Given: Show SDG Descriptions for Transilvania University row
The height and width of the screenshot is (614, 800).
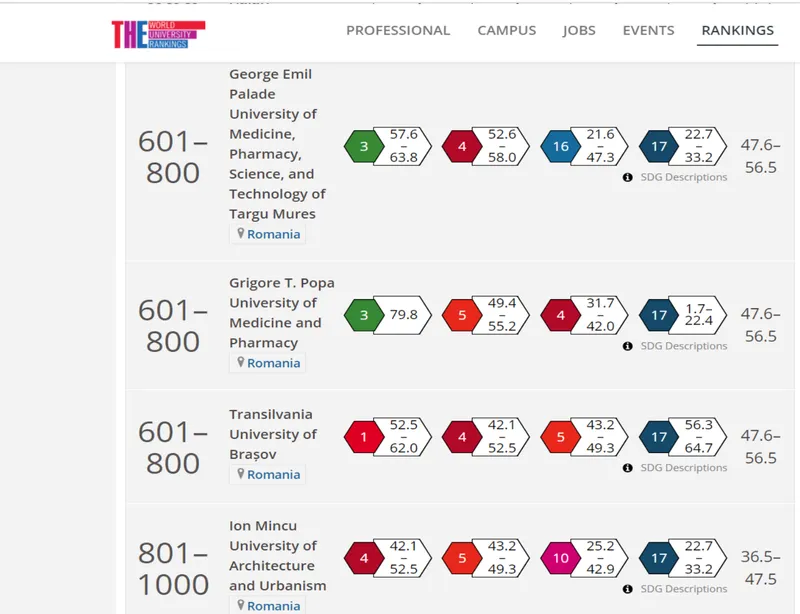Looking at the screenshot, I should point(683,467).
